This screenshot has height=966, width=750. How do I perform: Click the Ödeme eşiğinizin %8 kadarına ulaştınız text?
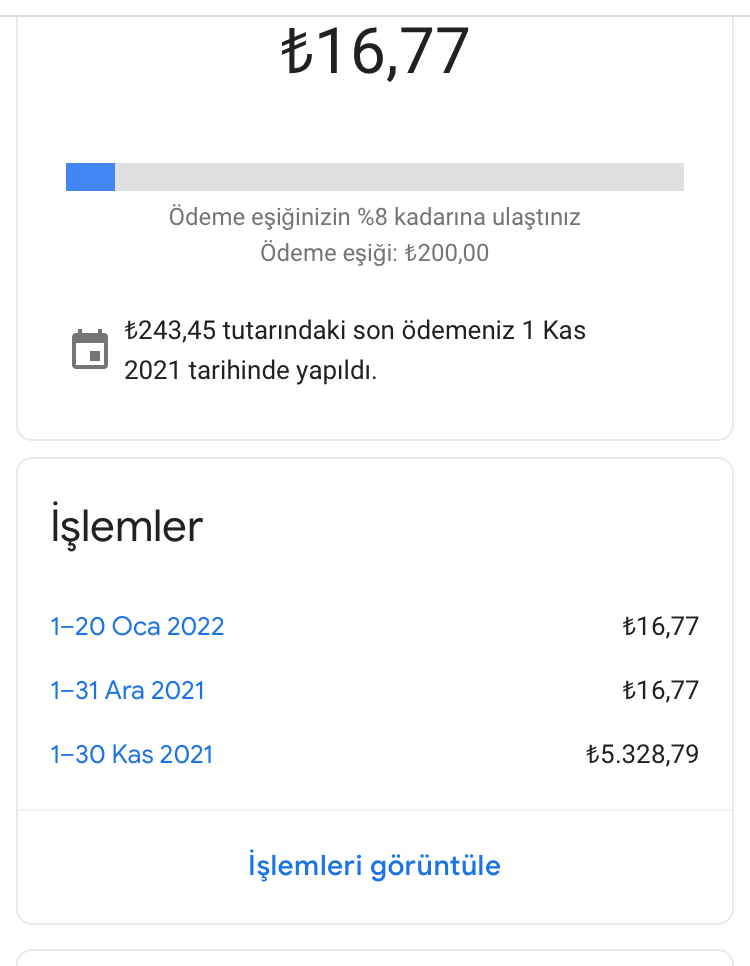[x=375, y=217]
